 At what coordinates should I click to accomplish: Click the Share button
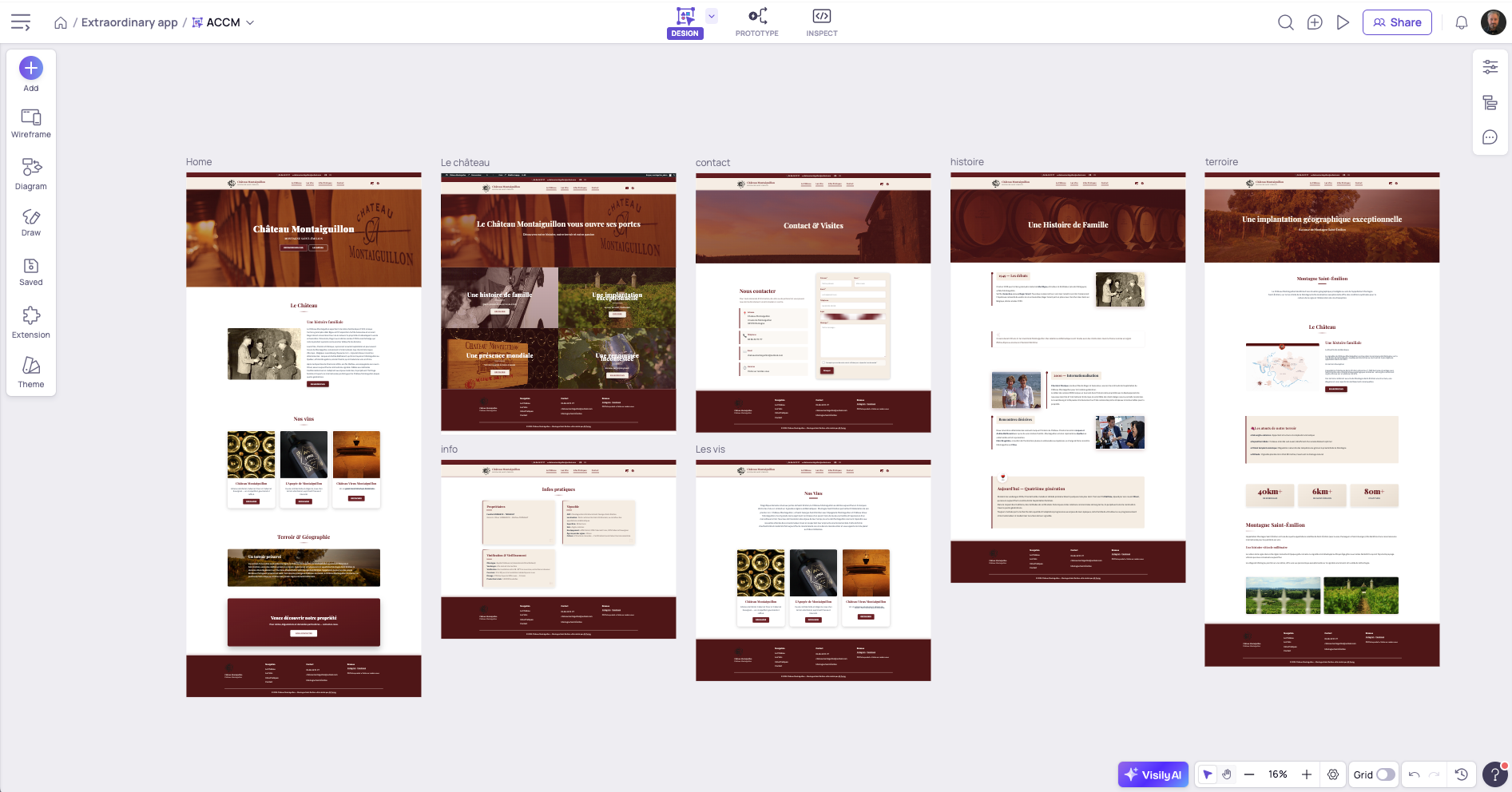tap(1397, 22)
